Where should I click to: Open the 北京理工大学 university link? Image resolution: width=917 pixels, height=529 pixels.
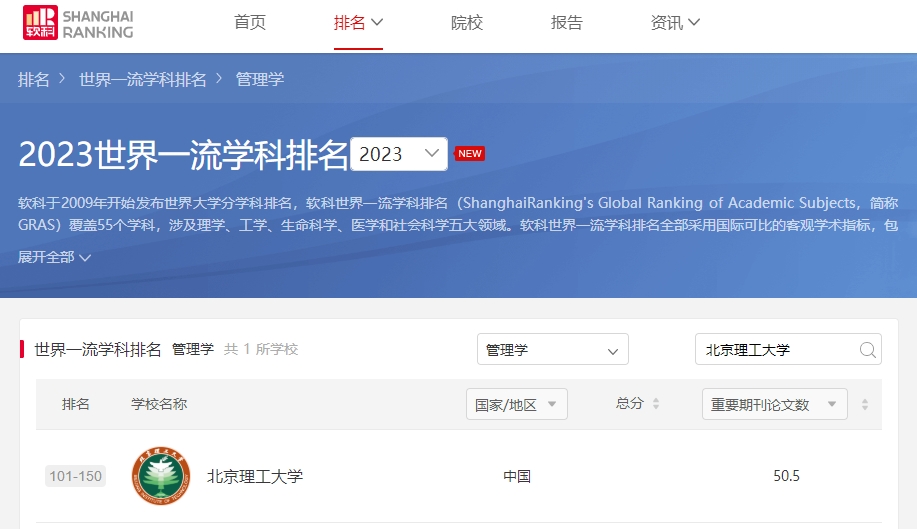coord(254,476)
